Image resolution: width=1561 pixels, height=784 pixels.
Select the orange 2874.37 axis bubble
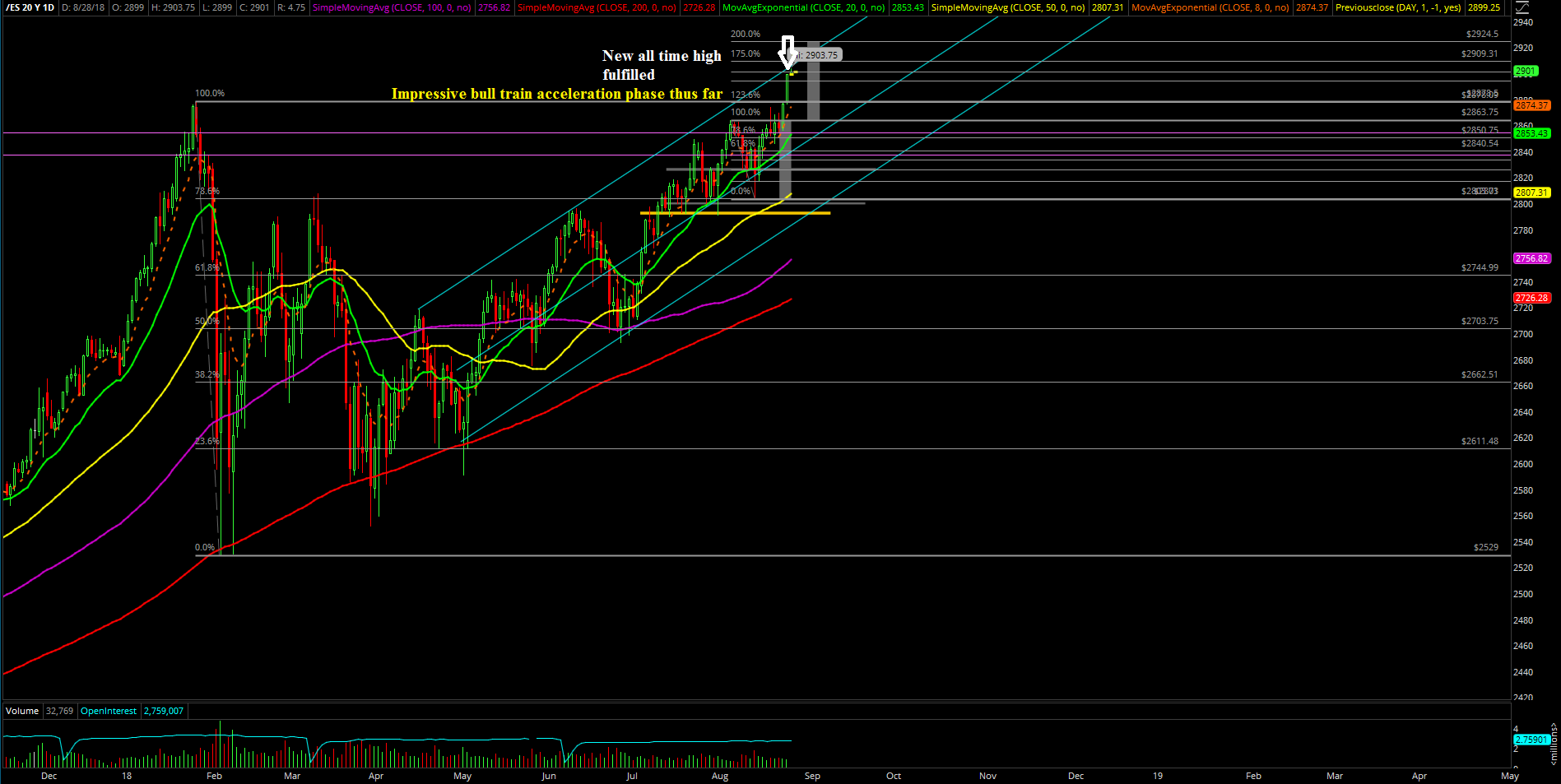[x=1532, y=105]
